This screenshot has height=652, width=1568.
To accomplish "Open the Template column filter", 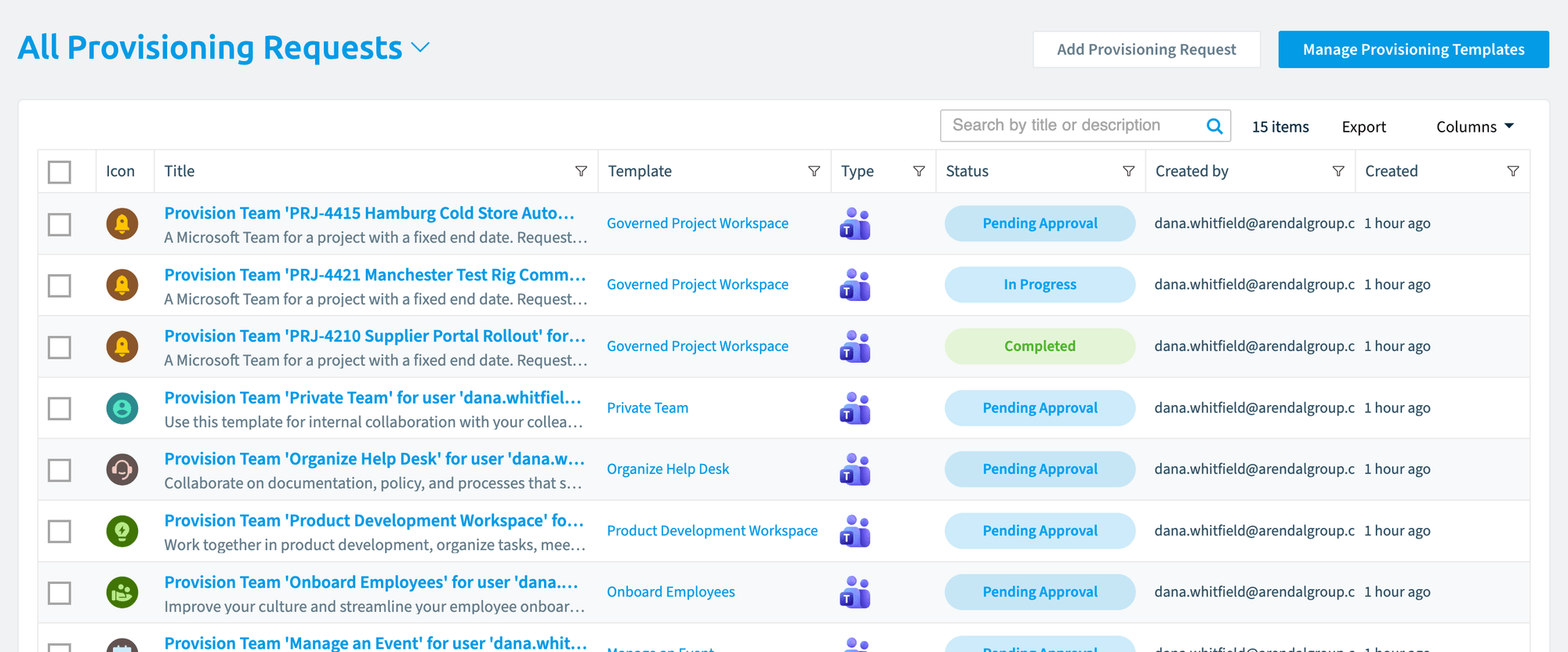I will point(814,171).
